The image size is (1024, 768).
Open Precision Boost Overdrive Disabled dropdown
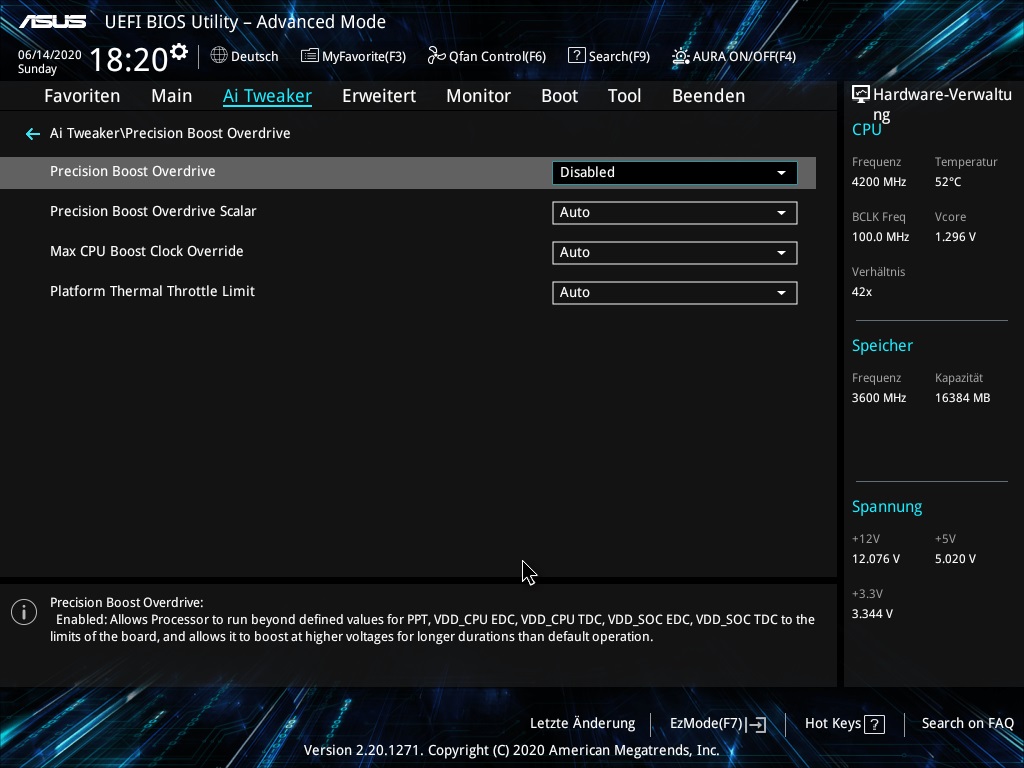point(675,172)
